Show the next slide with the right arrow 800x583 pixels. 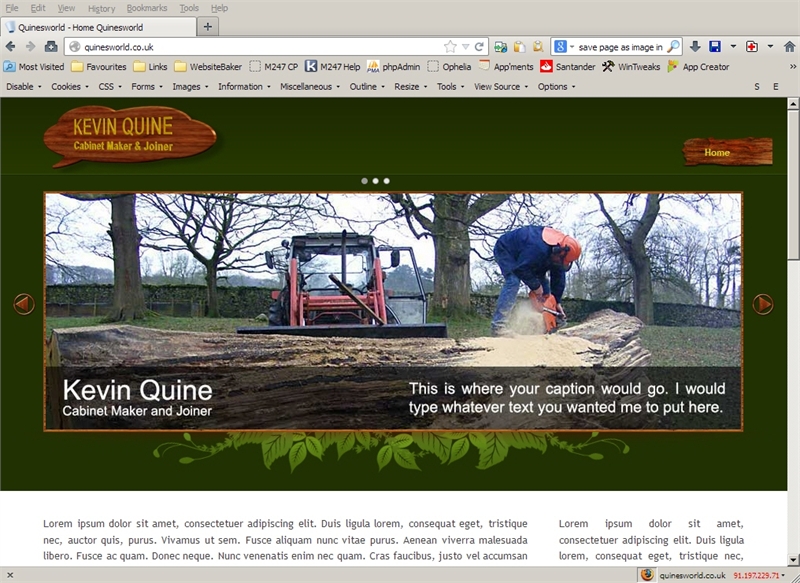pos(763,304)
